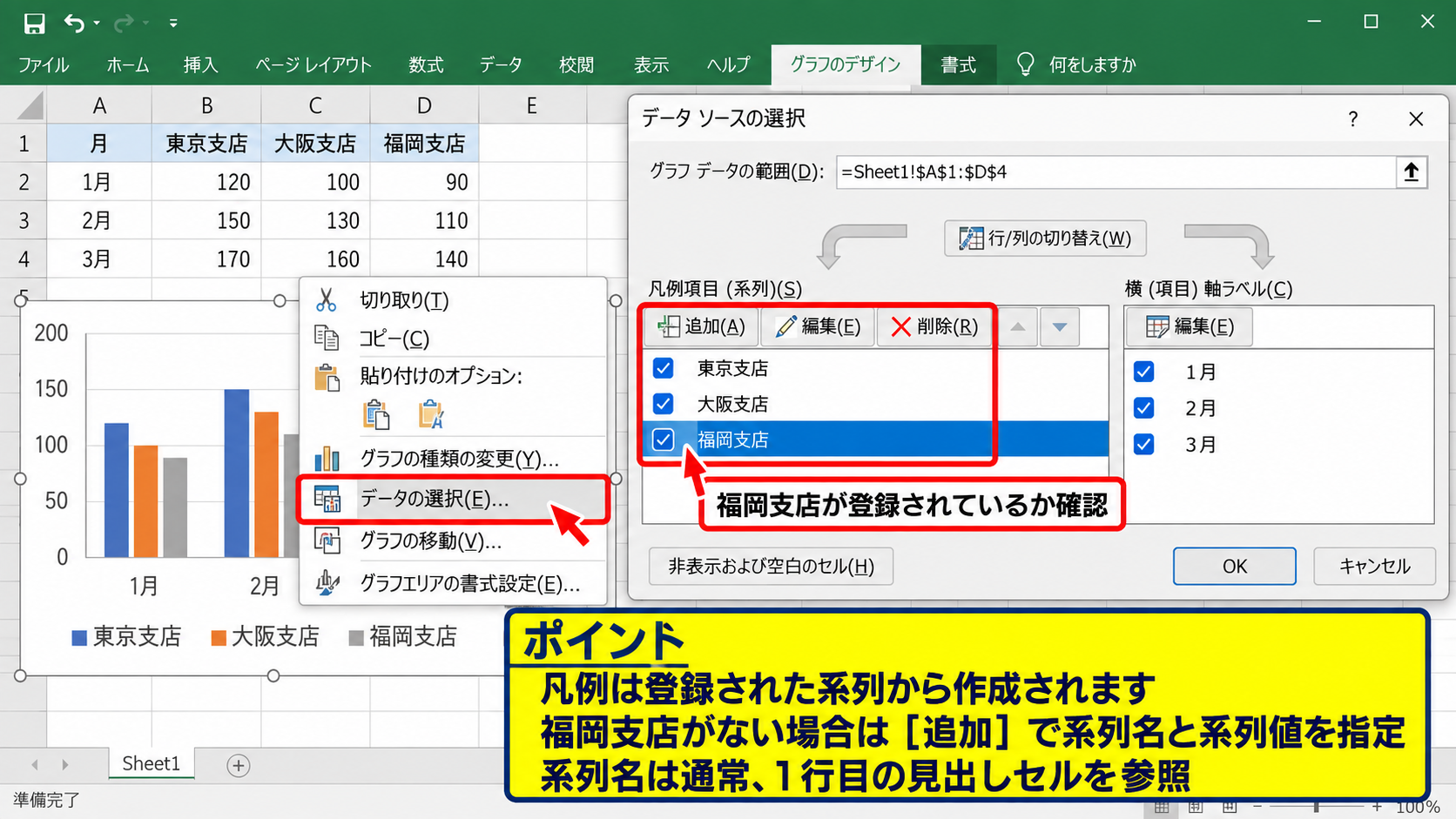This screenshot has height=819, width=1456.
Task: Click the キャンセル button
Action: (x=1374, y=567)
